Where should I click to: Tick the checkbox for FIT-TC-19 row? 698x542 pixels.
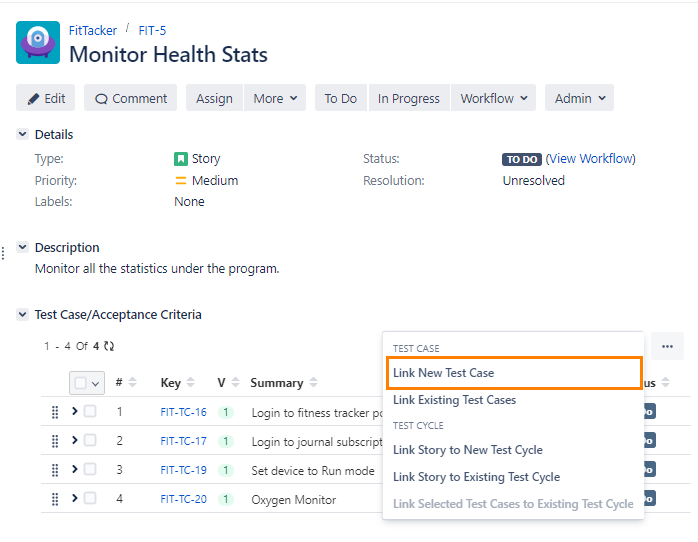click(x=90, y=469)
